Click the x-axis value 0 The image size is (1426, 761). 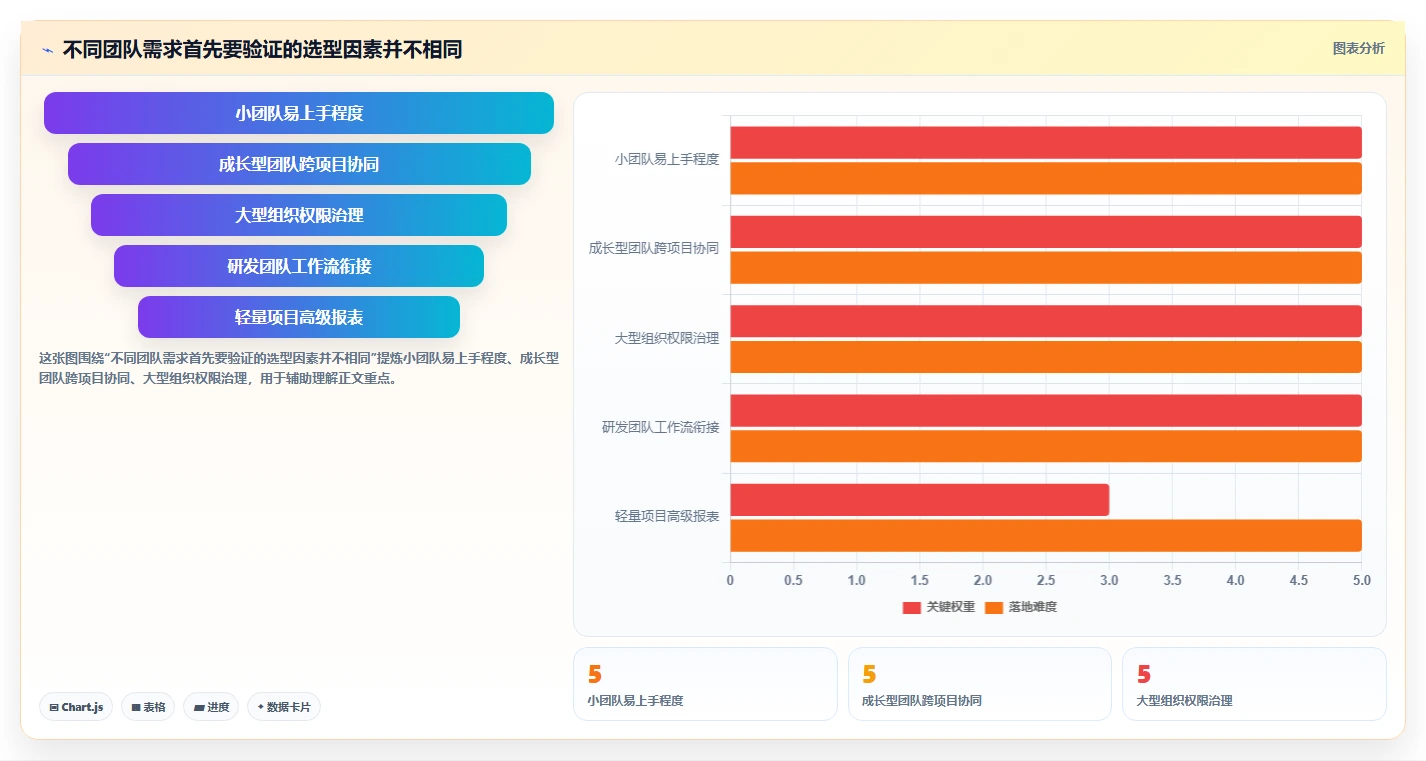pos(730,580)
